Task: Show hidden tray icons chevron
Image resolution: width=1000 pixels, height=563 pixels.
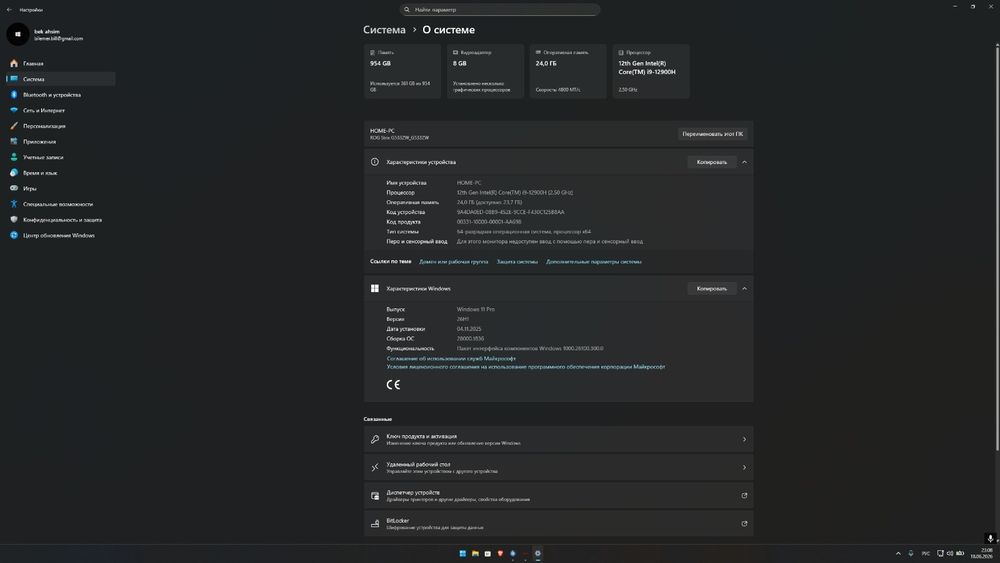Action: (x=898, y=553)
